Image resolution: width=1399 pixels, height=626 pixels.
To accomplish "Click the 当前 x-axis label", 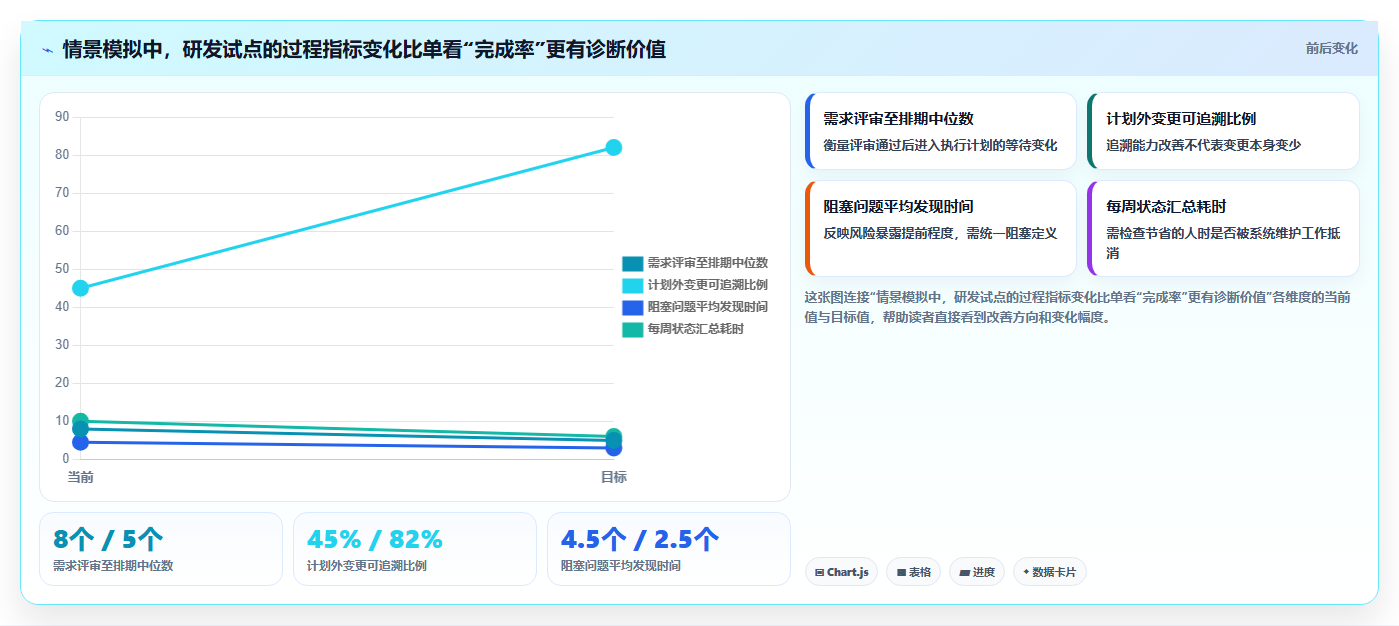I will coord(81,477).
